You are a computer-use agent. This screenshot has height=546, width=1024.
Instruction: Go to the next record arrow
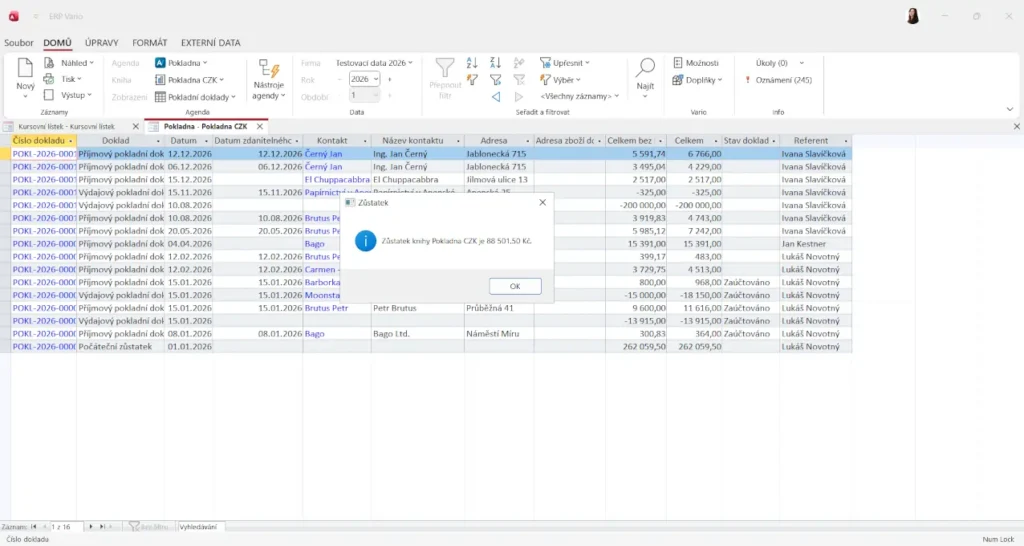[91, 526]
